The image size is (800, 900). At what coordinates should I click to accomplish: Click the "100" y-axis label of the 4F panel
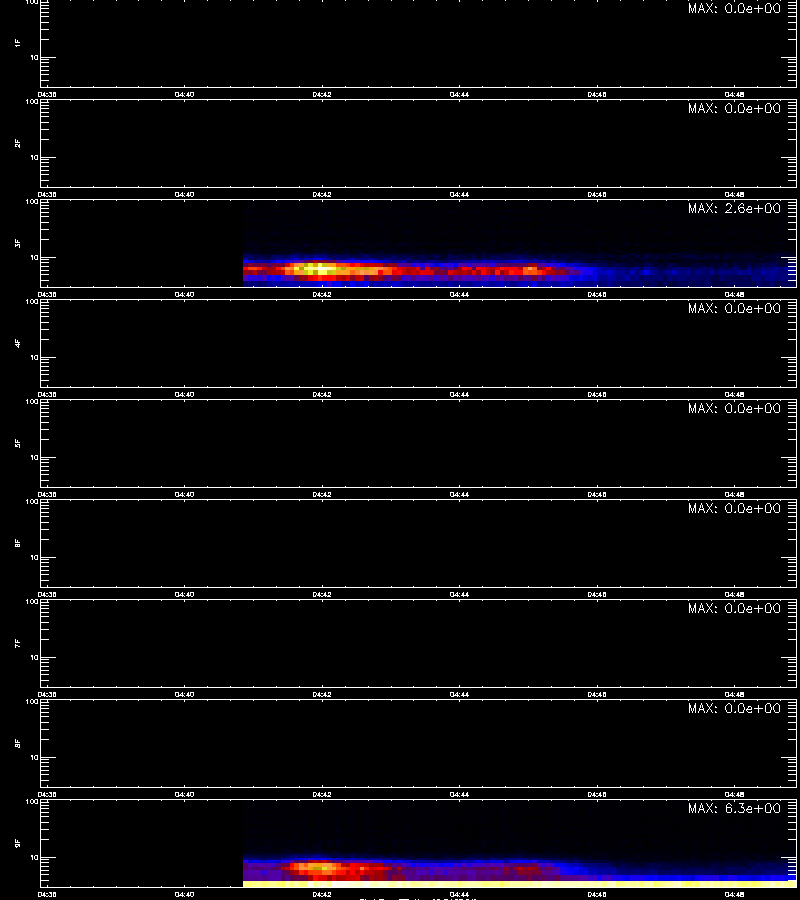point(33,302)
